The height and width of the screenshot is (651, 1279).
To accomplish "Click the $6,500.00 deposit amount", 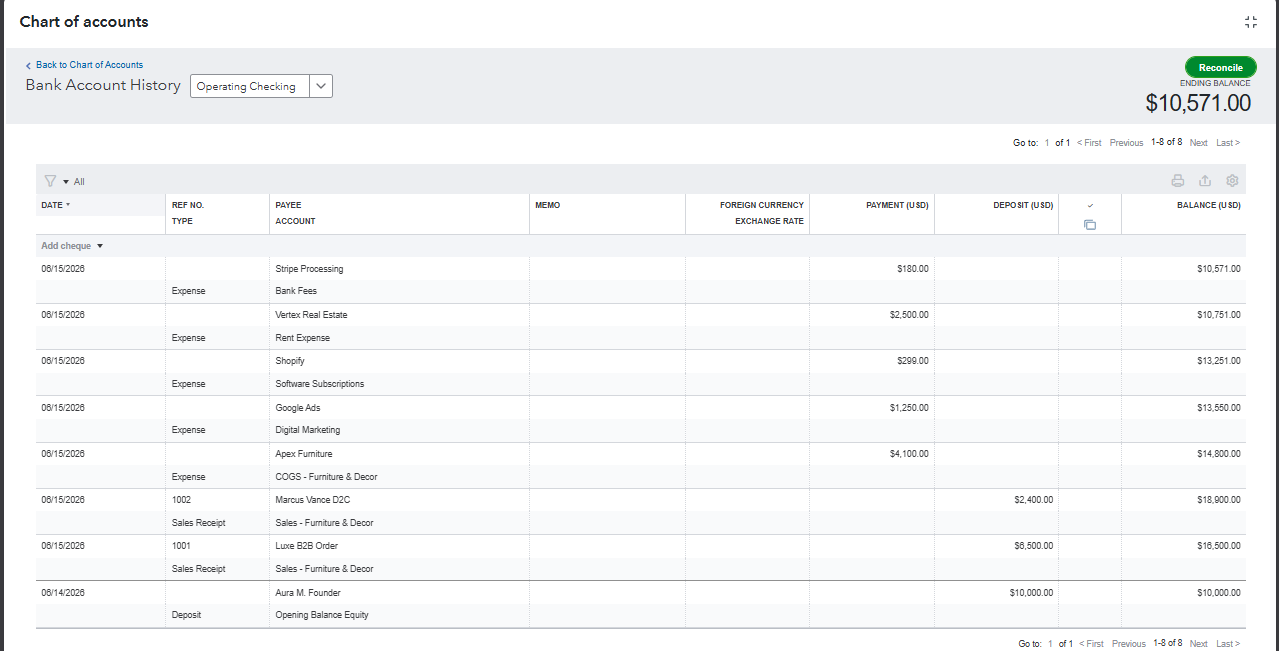I will tap(1033, 546).
